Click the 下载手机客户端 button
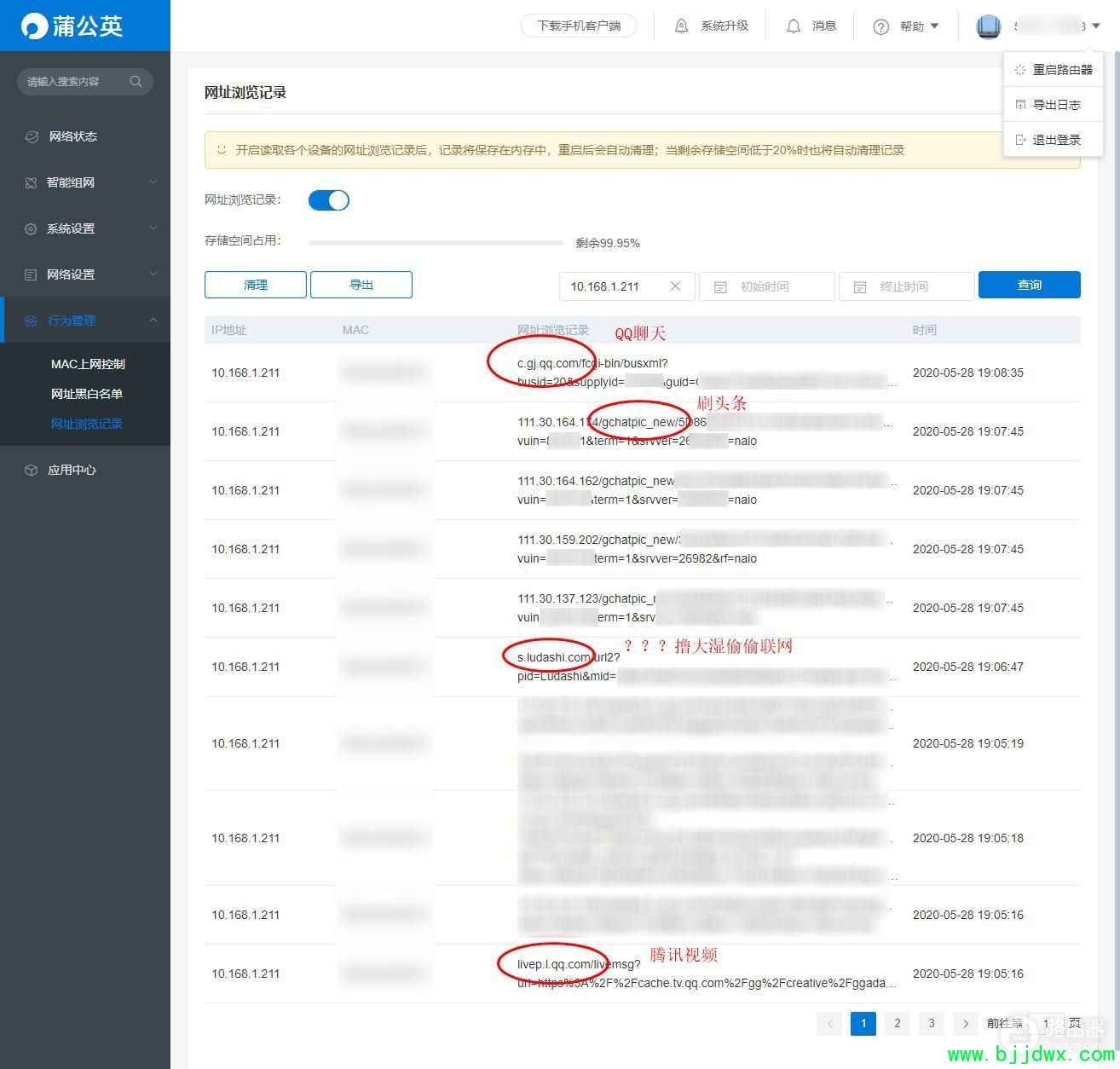The width and height of the screenshot is (1120, 1069). pyautogui.click(x=579, y=26)
